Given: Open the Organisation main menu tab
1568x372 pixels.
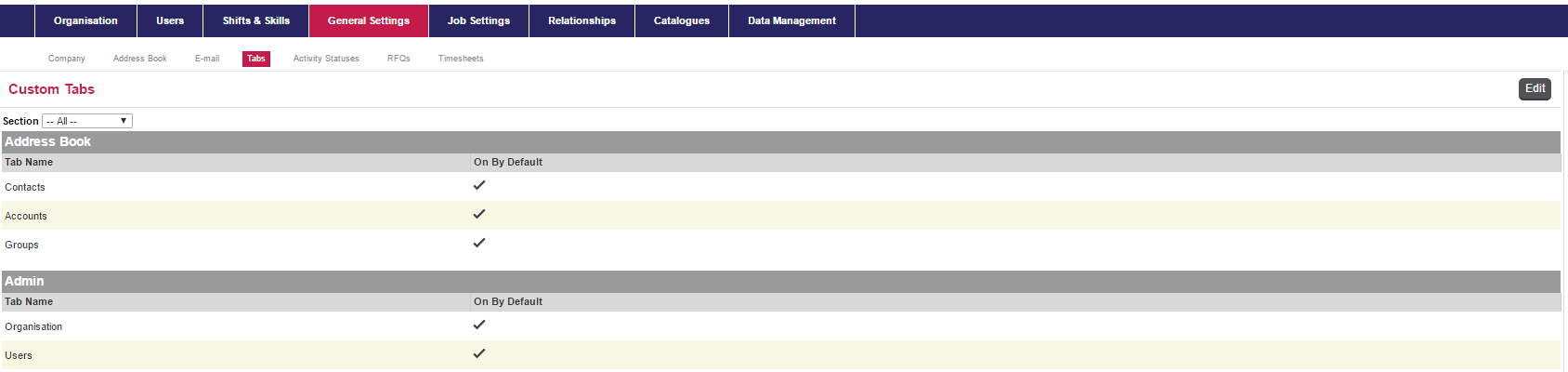Looking at the screenshot, I should (85, 20).
